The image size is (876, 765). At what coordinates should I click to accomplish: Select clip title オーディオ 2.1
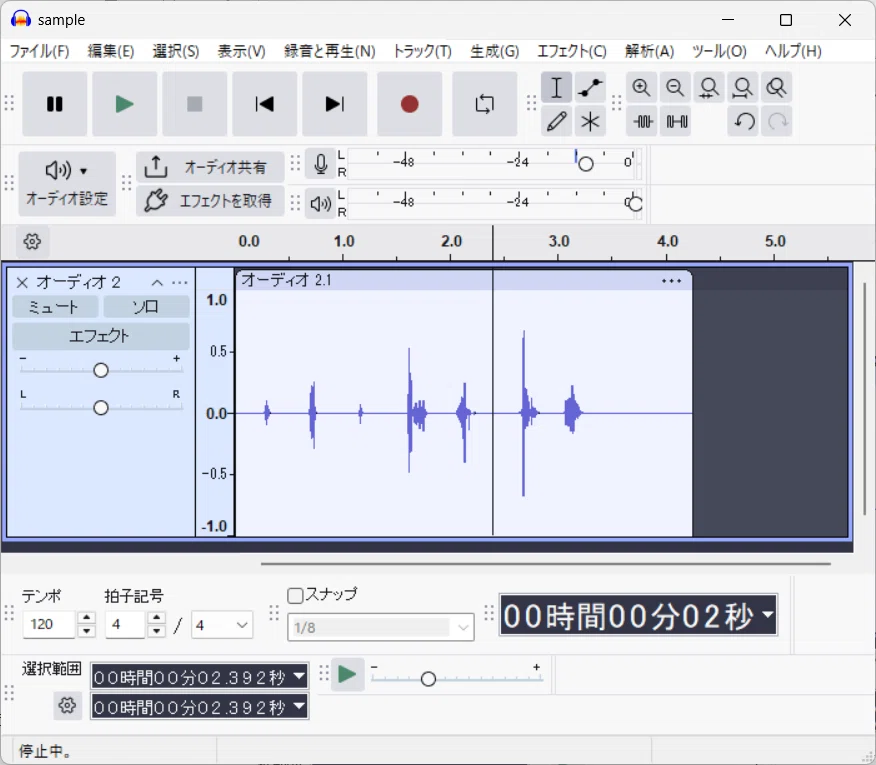pyautogui.click(x=286, y=280)
